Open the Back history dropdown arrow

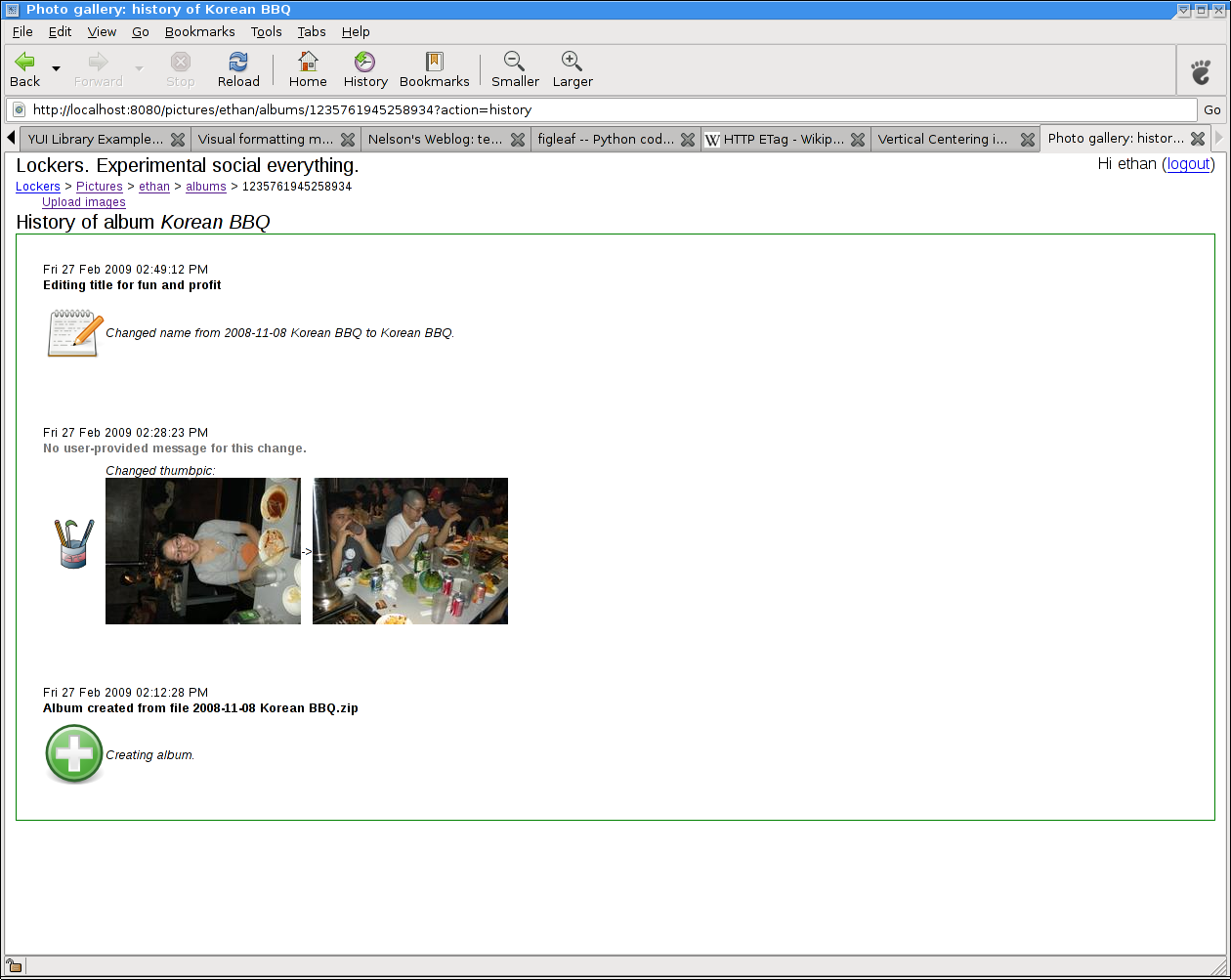click(56, 69)
